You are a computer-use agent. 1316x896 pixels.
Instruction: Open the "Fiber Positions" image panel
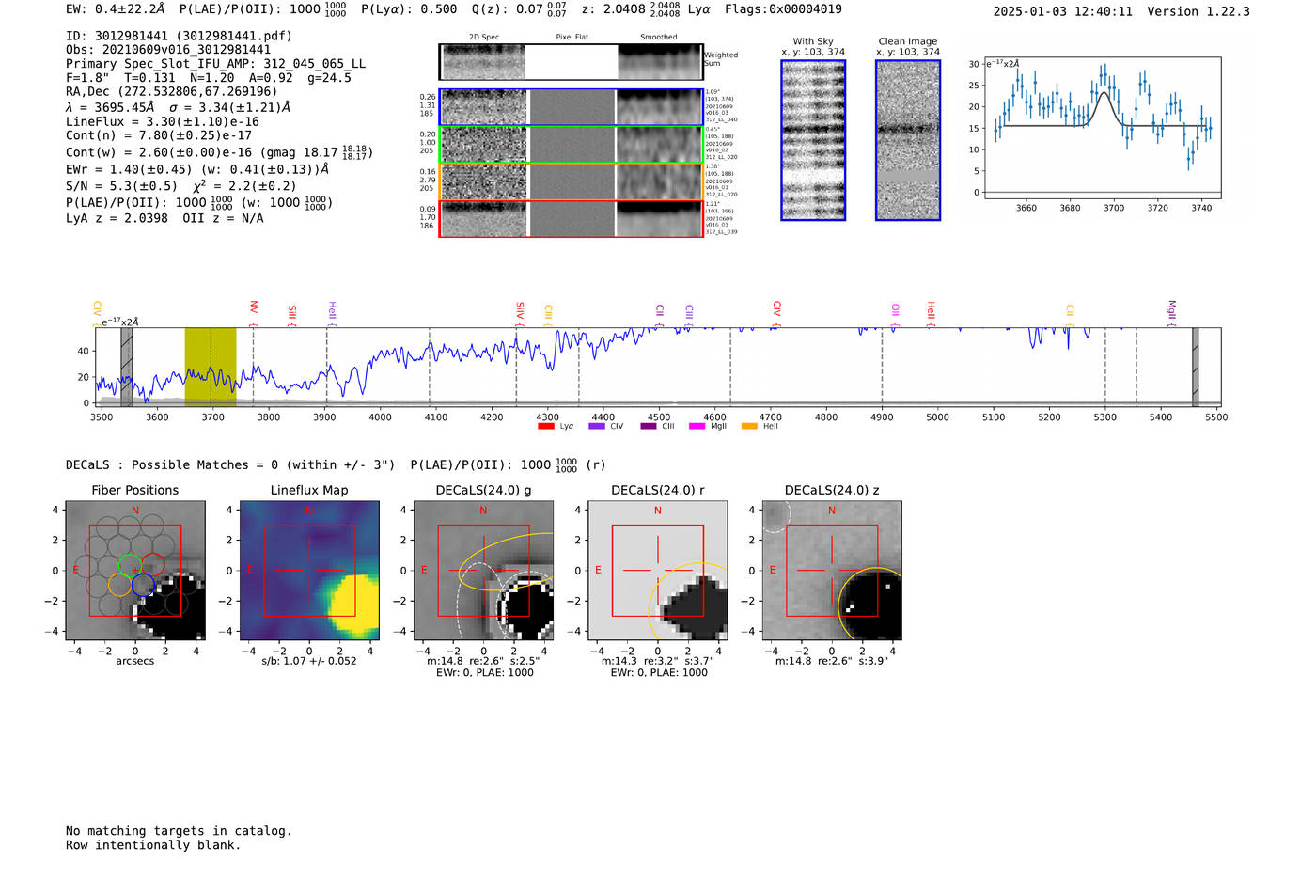[135, 571]
